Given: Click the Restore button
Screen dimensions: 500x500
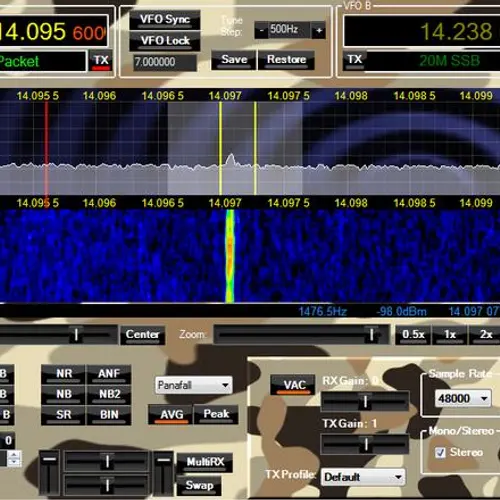Looking at the screenshot, I should [286, 60].
